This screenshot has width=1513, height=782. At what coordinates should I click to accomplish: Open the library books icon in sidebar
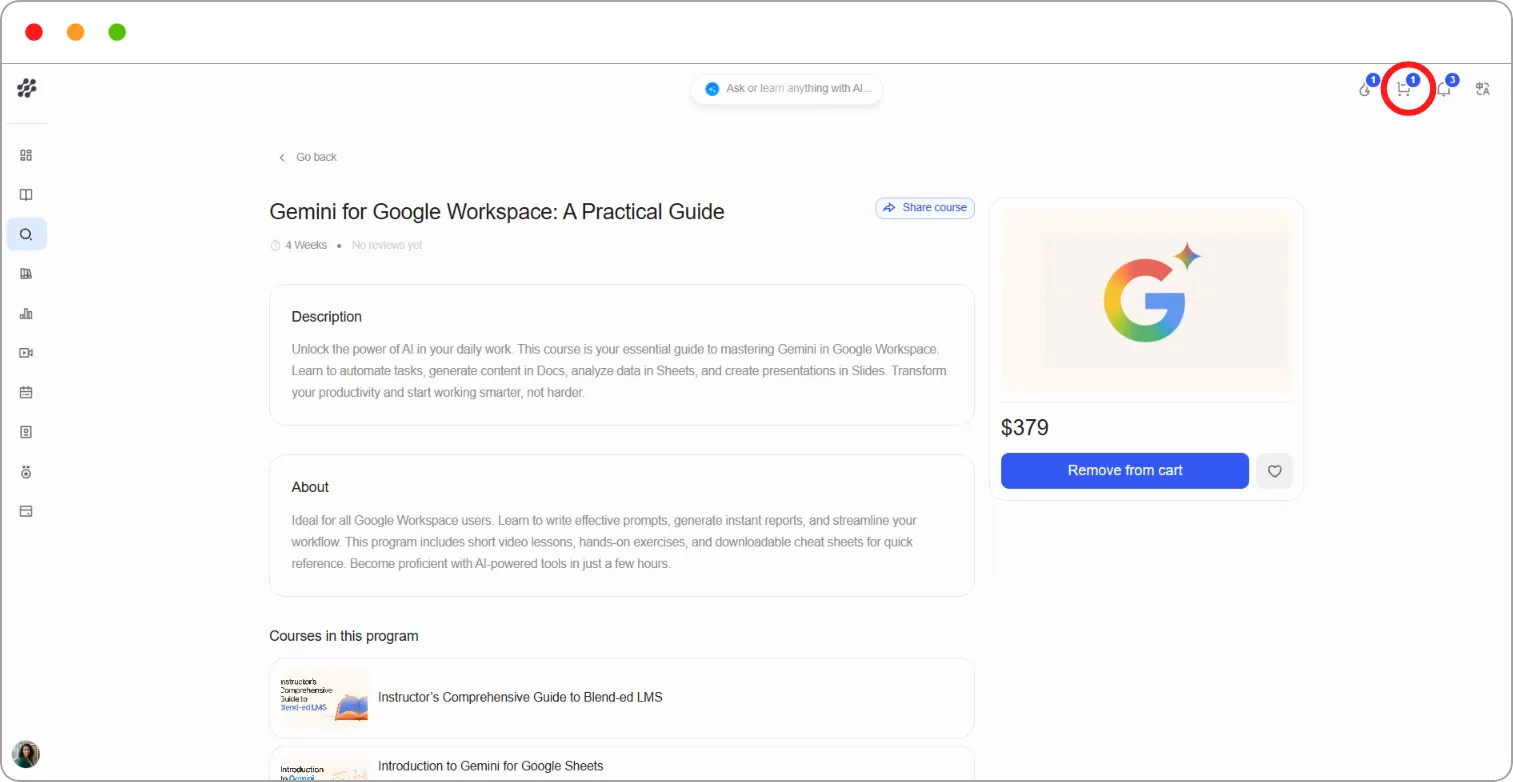[x=26, y=274]
